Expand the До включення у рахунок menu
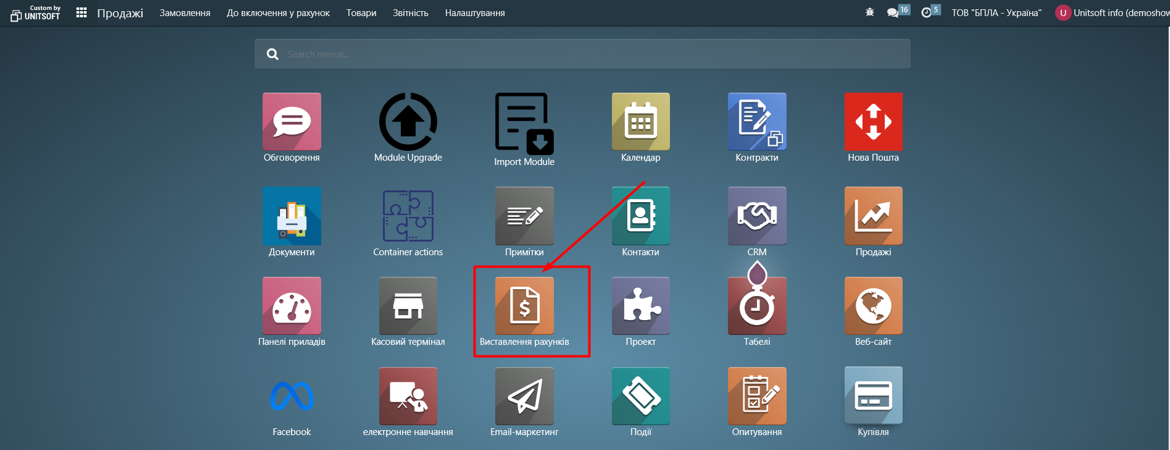 pos(278,13)
